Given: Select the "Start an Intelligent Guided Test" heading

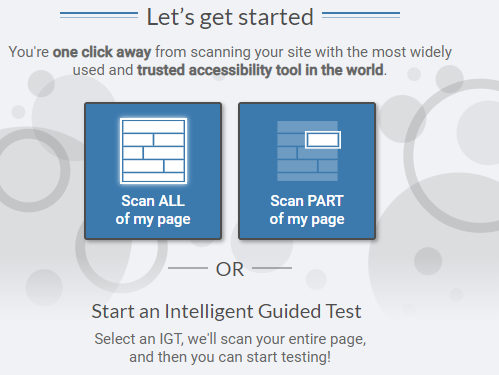Looking at the screenshot, I should tap(226, 311).
